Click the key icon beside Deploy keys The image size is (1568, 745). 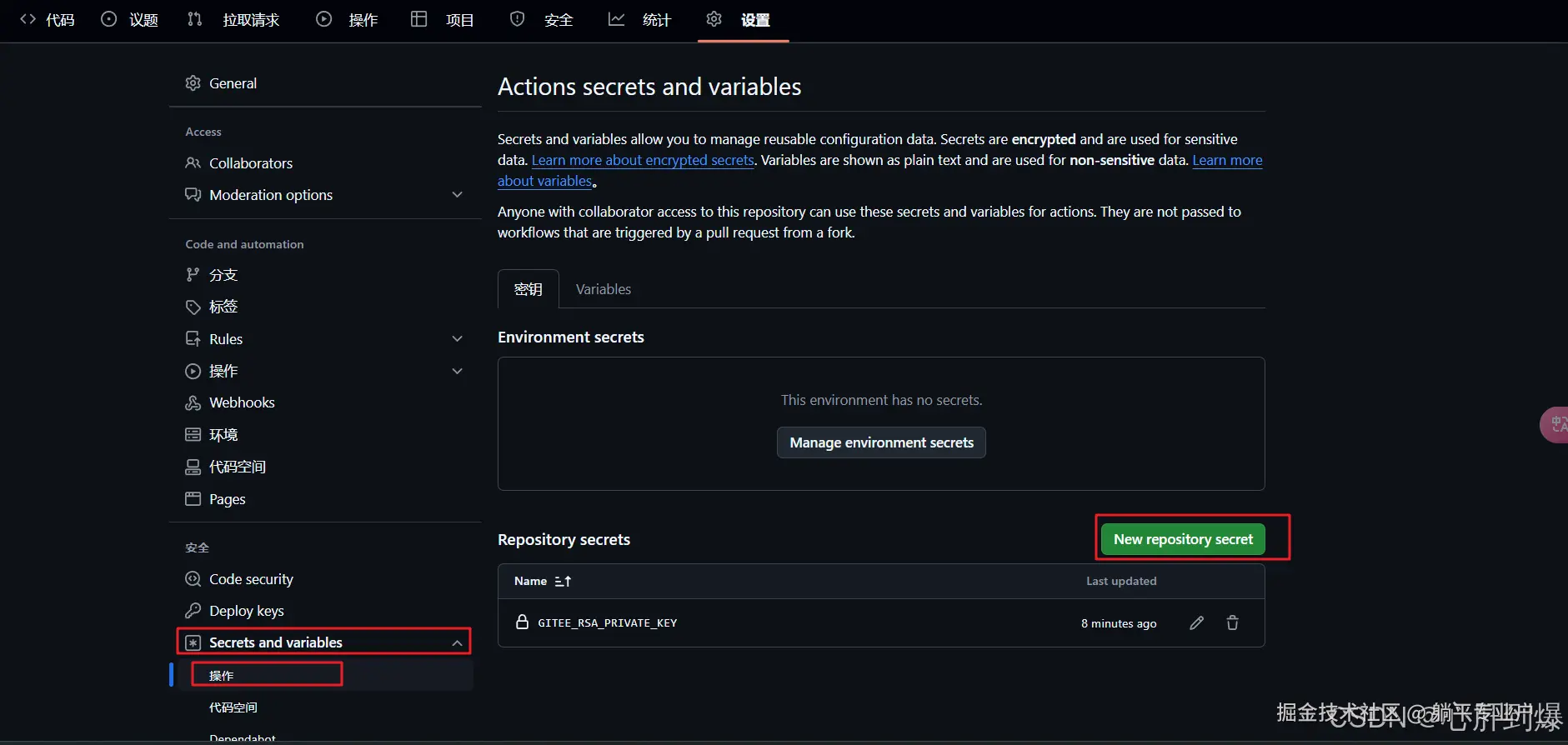193,611
